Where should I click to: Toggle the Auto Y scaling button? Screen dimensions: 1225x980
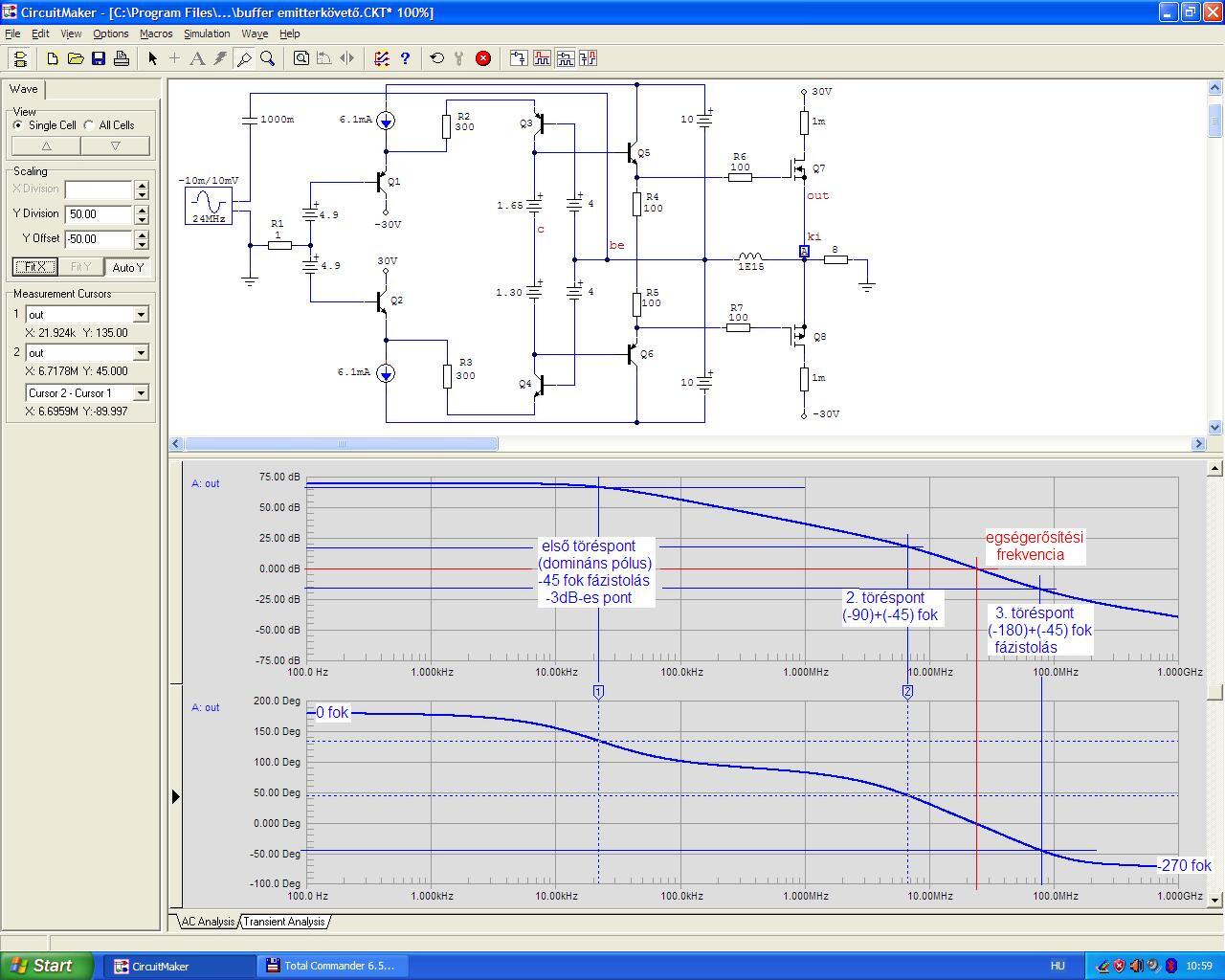click(127, 267)
